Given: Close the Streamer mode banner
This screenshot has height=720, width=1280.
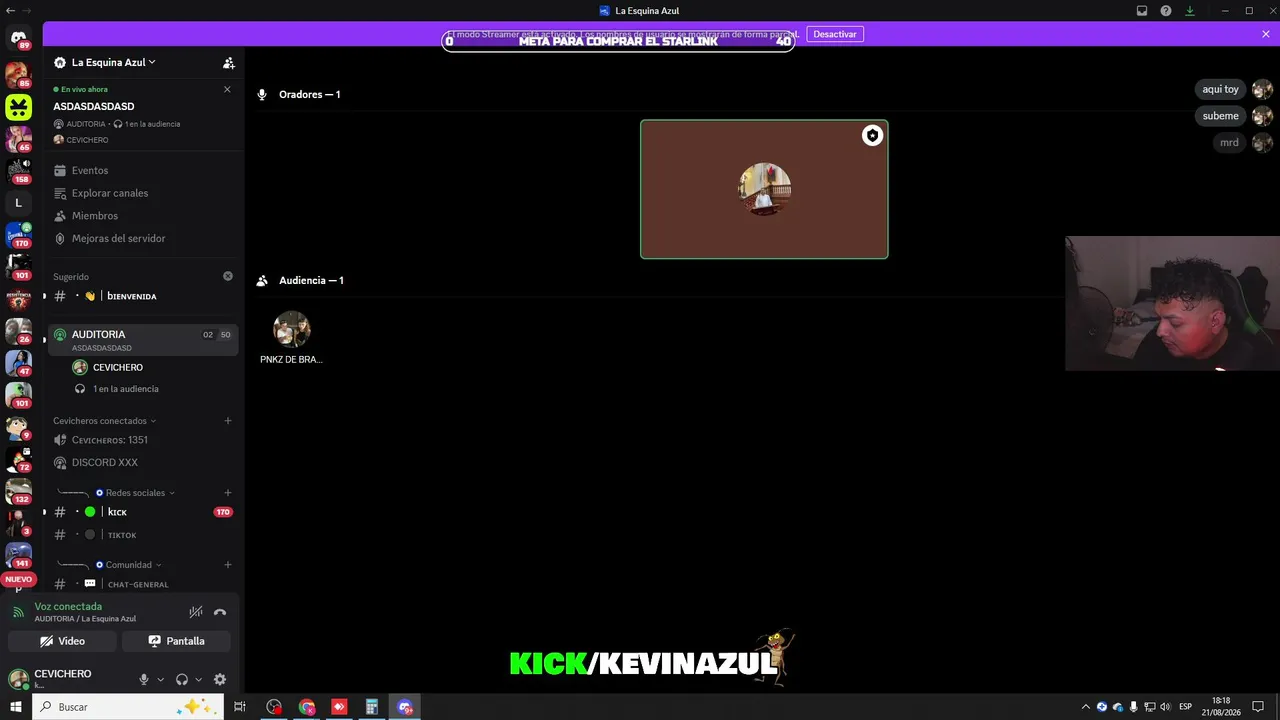Looking at the screenshot, I should pos(1266,34).
